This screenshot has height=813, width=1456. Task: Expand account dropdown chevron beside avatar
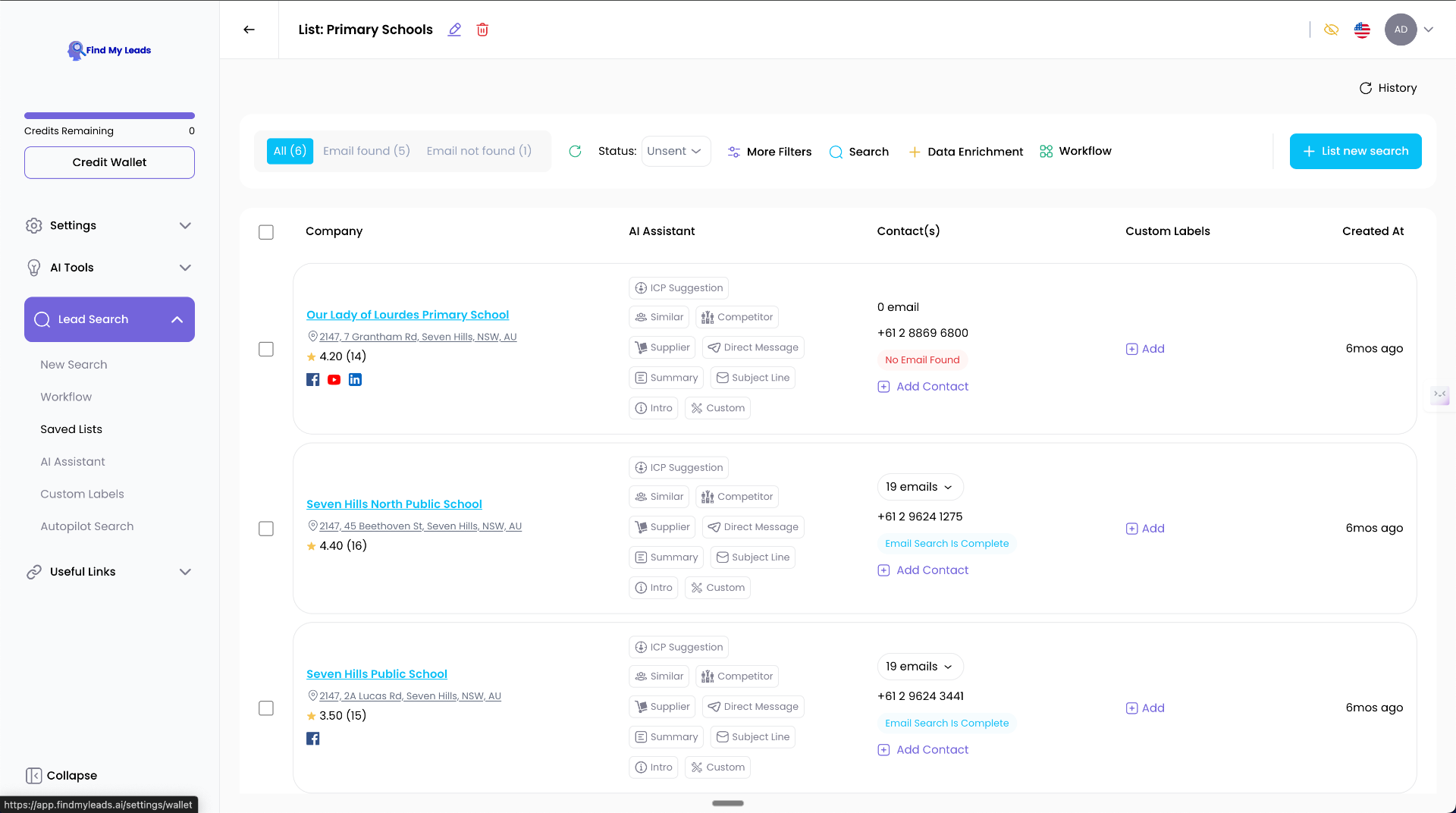(1429, 30)
